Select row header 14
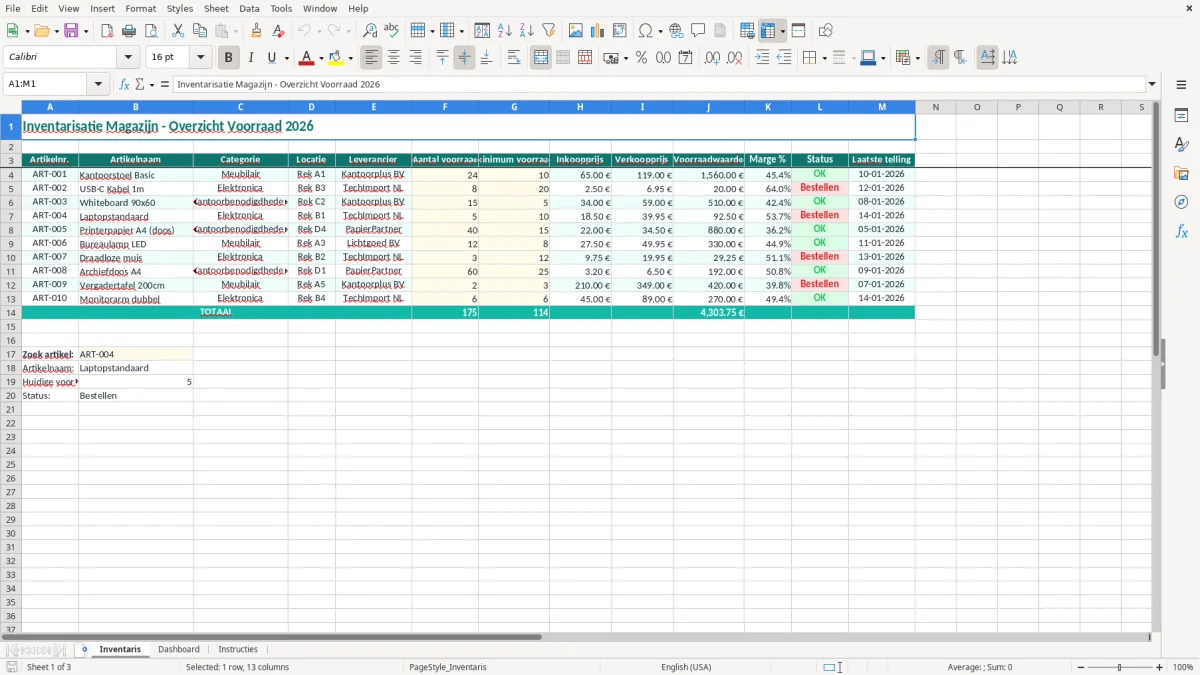Screen dimensions: 1200x675 10,312
